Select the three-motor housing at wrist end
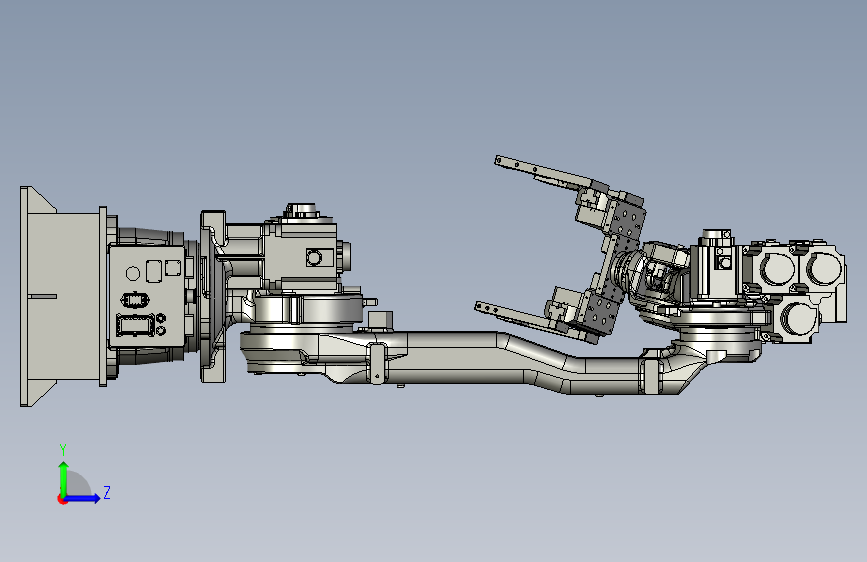867x562 pixels. pos(795,290)
